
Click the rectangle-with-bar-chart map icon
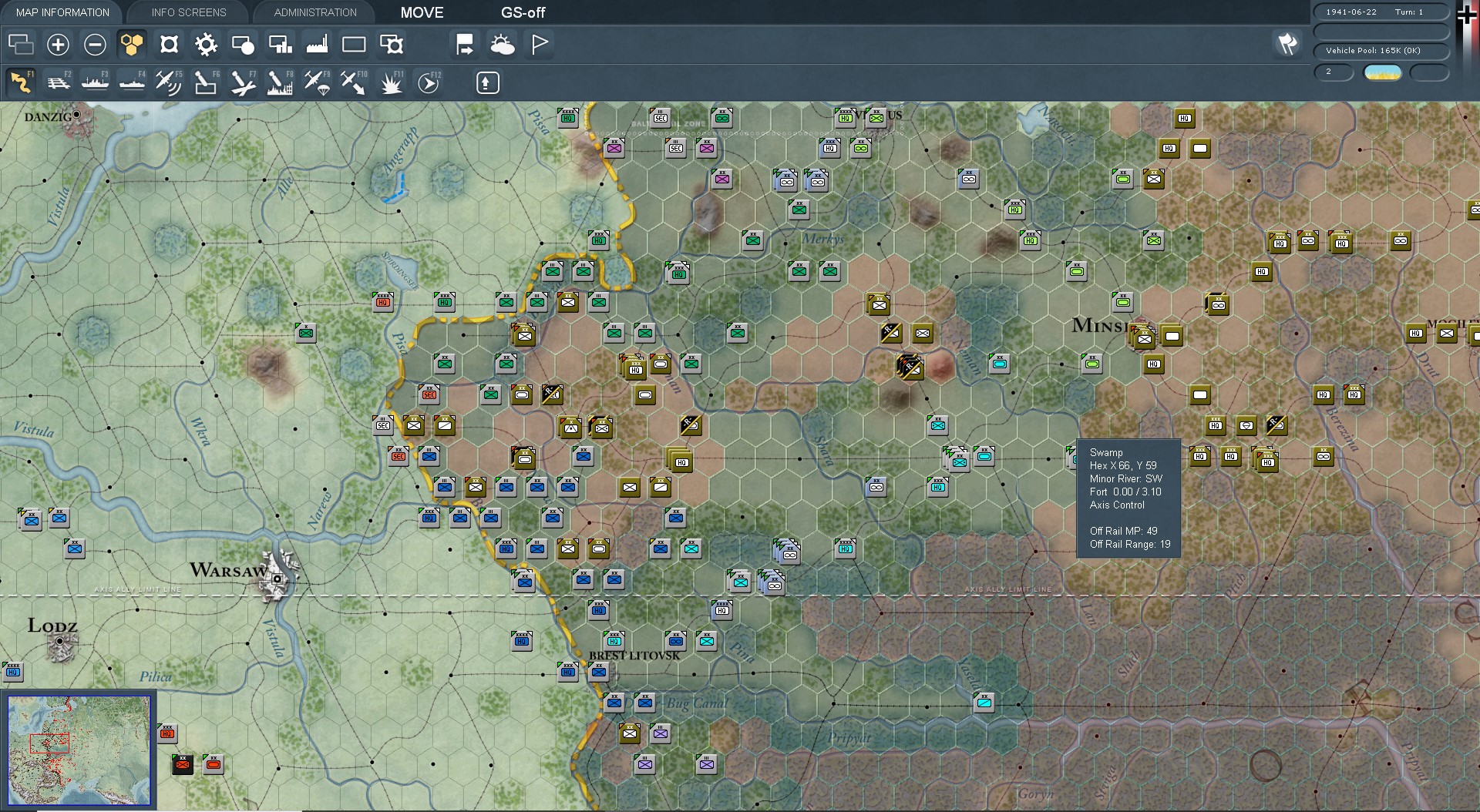(x=280, y=45)
